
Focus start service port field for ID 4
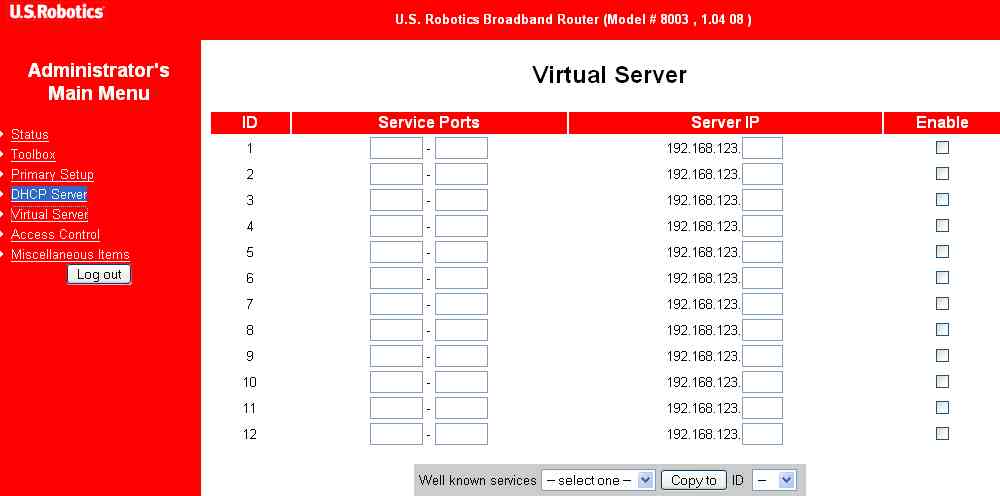[396, 226]
